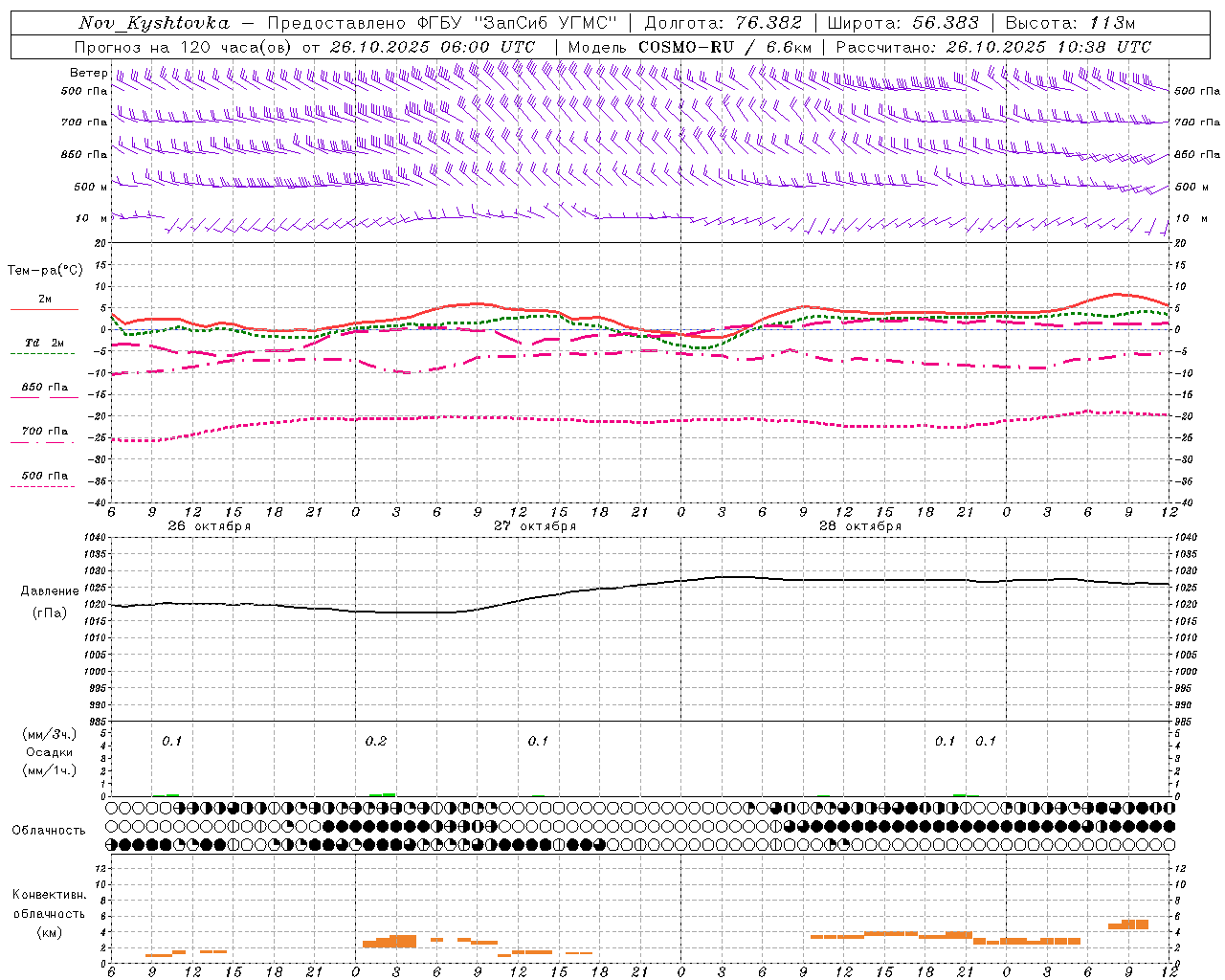Click the Td 2м dew point legend entry

[x=44, y=343]
